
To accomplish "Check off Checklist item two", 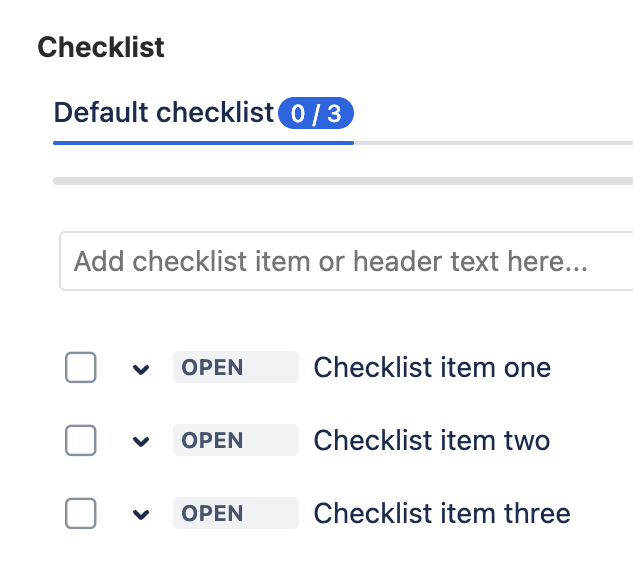I will point(81,440).
